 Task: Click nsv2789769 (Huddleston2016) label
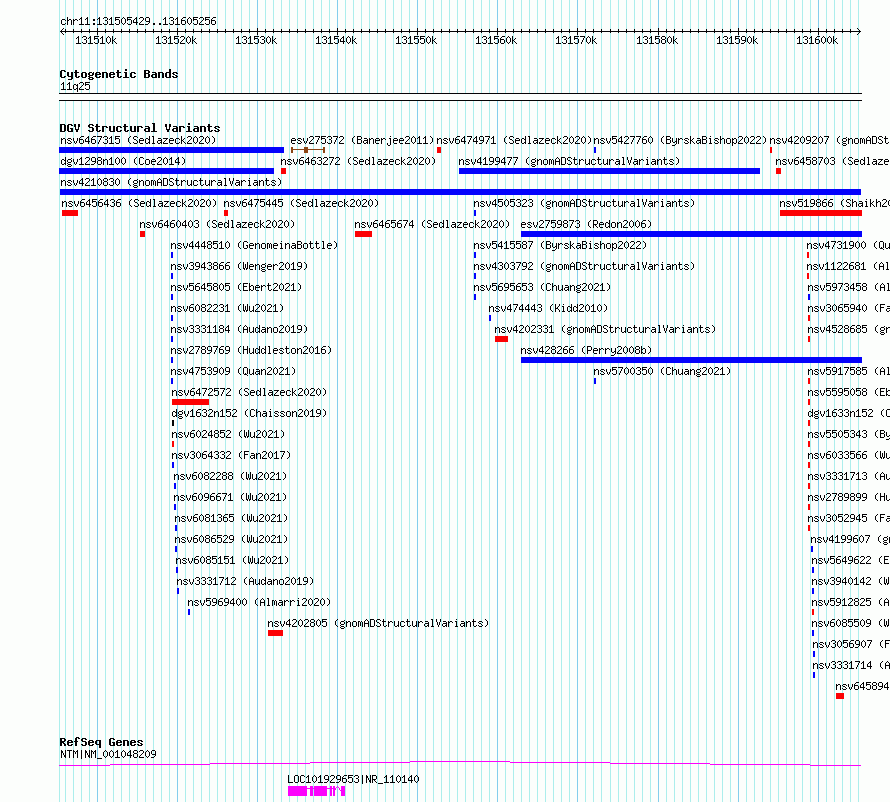pyautogui.click(x=251, y=350)
